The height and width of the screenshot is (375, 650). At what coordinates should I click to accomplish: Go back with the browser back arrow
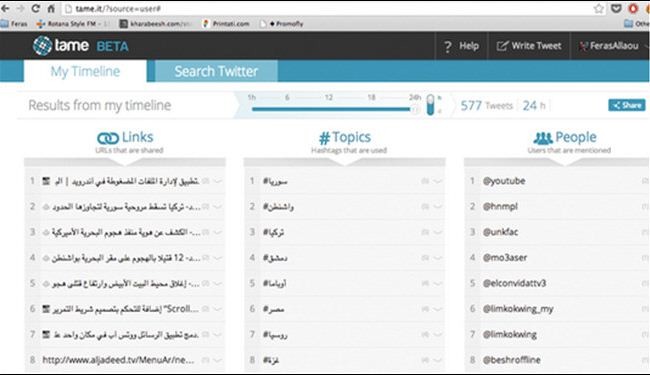5,8
